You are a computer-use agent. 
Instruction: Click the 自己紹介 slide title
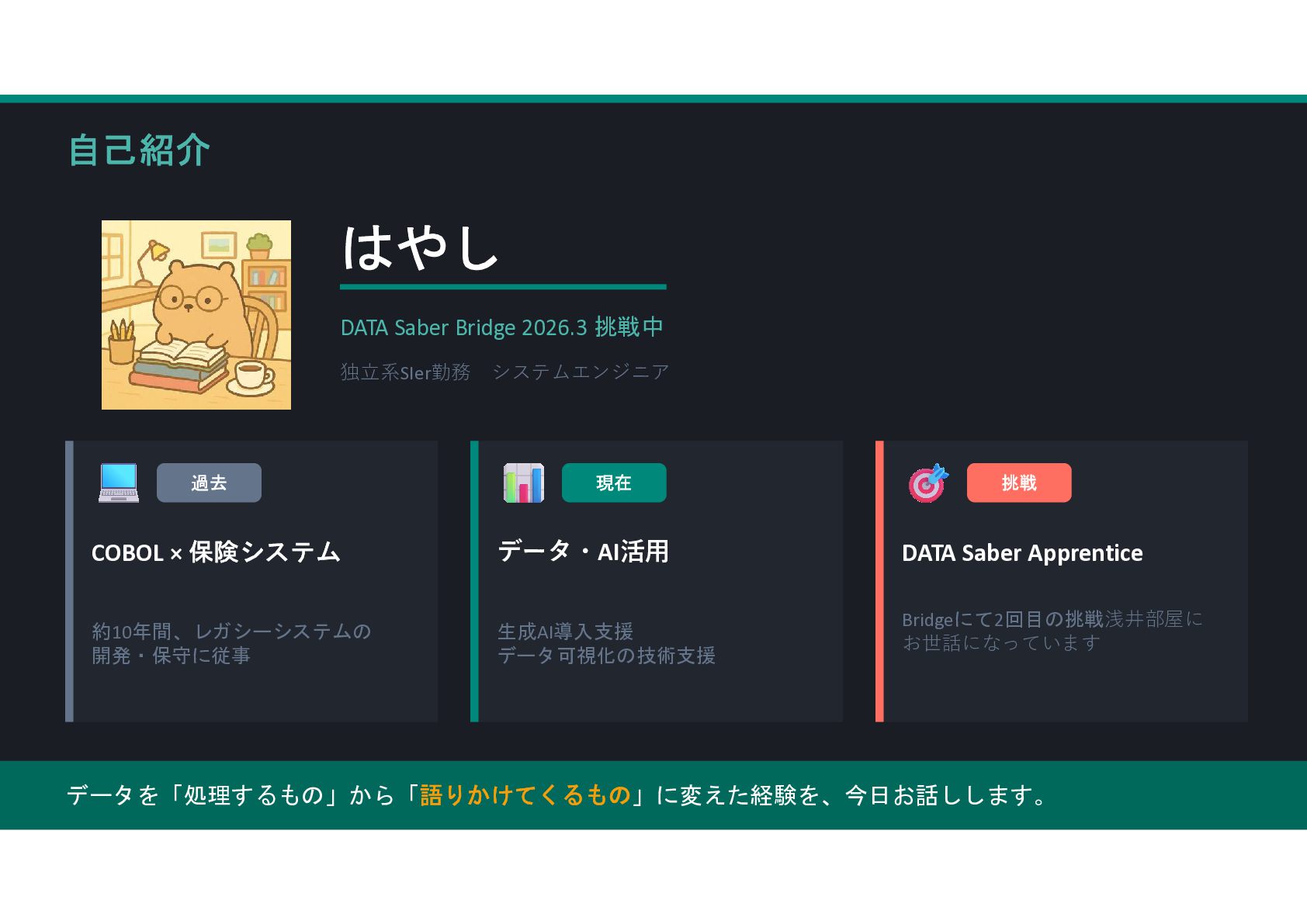coord(139,150)
